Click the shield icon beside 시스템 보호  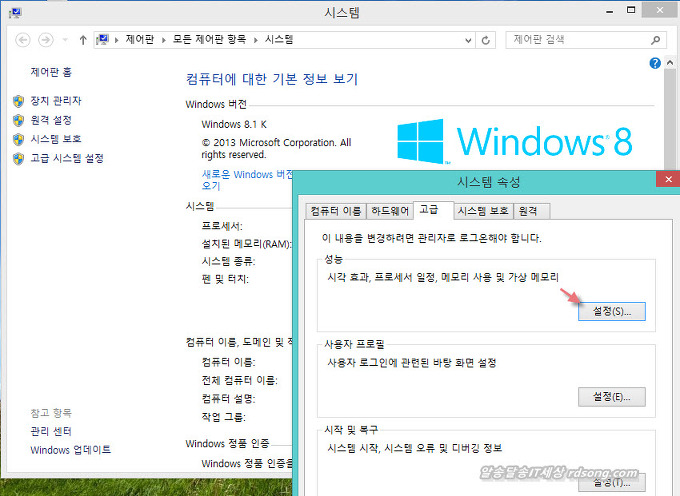click(18, 140)
